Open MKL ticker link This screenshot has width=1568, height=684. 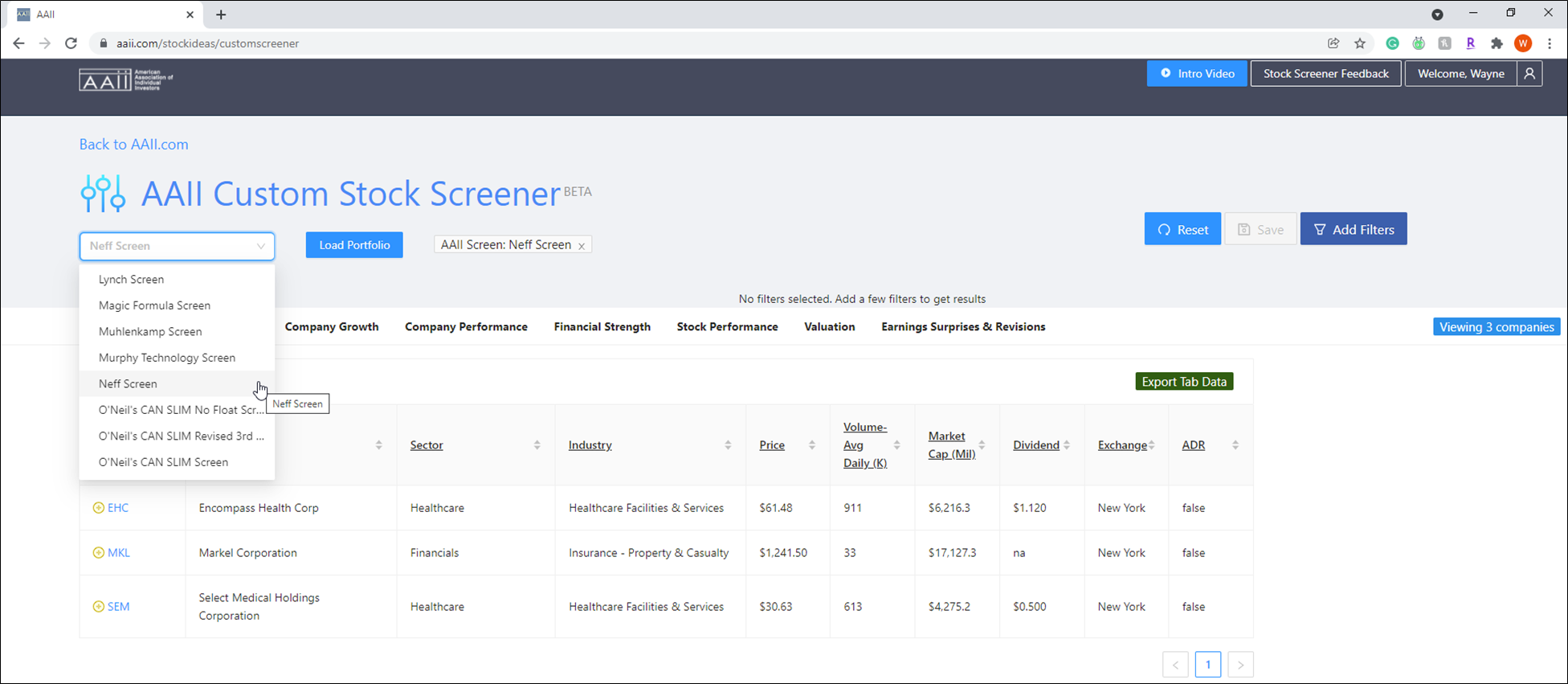tap(119, 553)
